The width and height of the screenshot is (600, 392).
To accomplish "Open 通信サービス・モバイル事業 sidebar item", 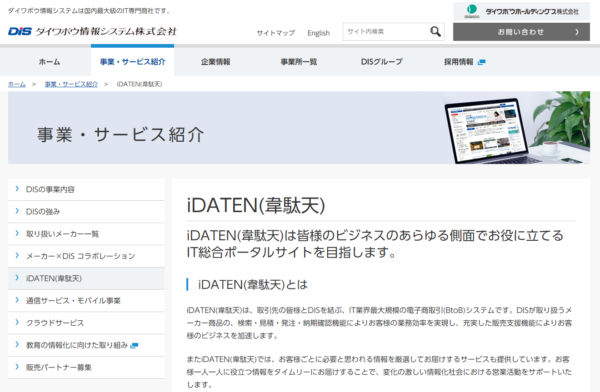I will [x=86, y=301].
